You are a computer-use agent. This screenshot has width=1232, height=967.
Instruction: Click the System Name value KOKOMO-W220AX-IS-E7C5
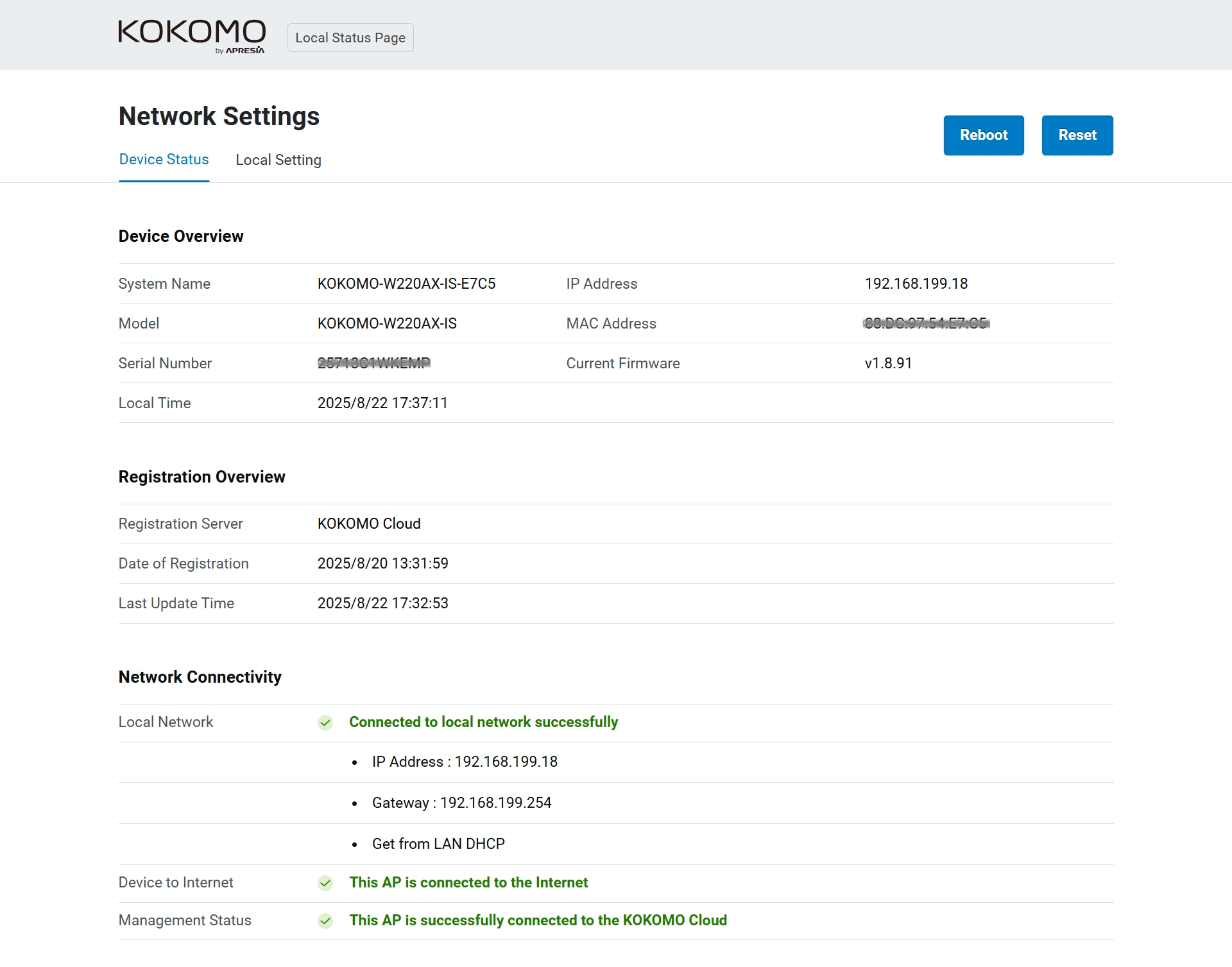(406, 284)
